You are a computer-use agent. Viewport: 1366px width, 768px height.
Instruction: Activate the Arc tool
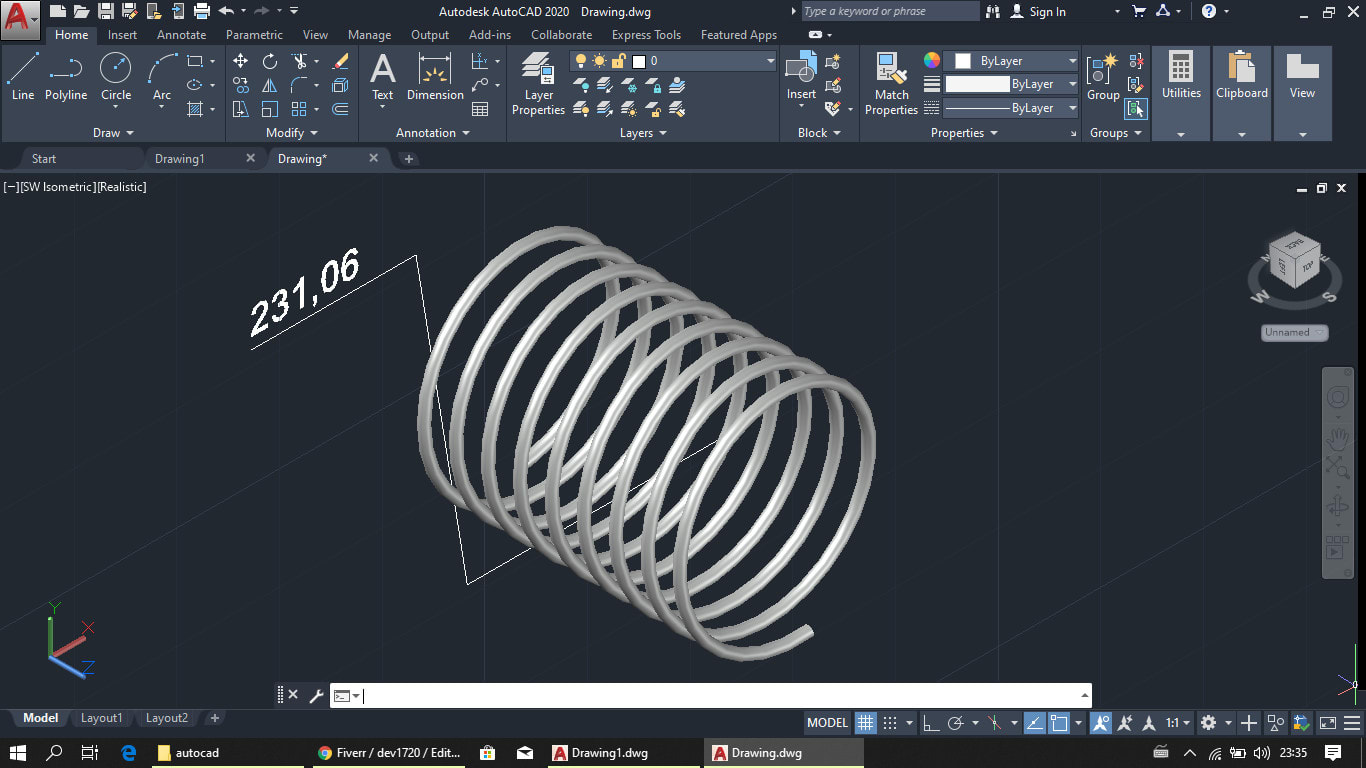161,77
